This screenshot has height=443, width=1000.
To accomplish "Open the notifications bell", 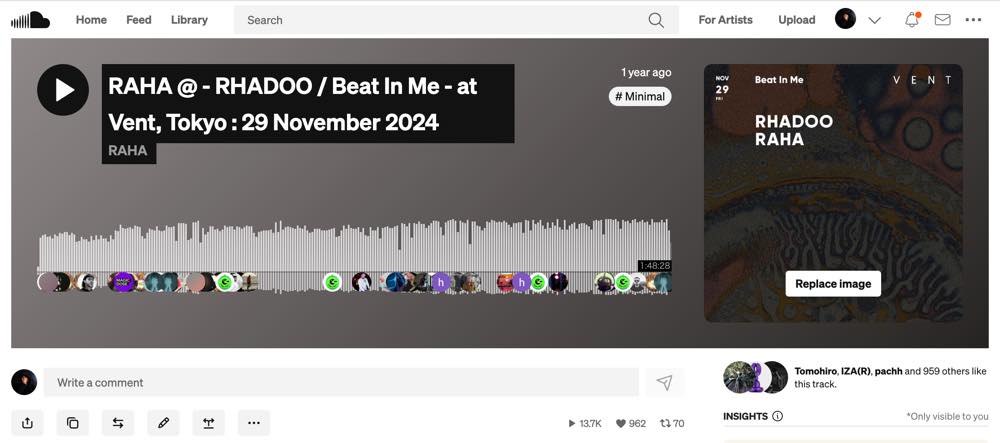I will (912, 20).
